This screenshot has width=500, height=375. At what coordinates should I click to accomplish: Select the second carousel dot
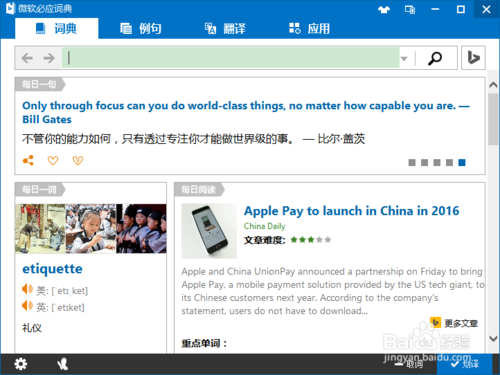pos(424,162)
